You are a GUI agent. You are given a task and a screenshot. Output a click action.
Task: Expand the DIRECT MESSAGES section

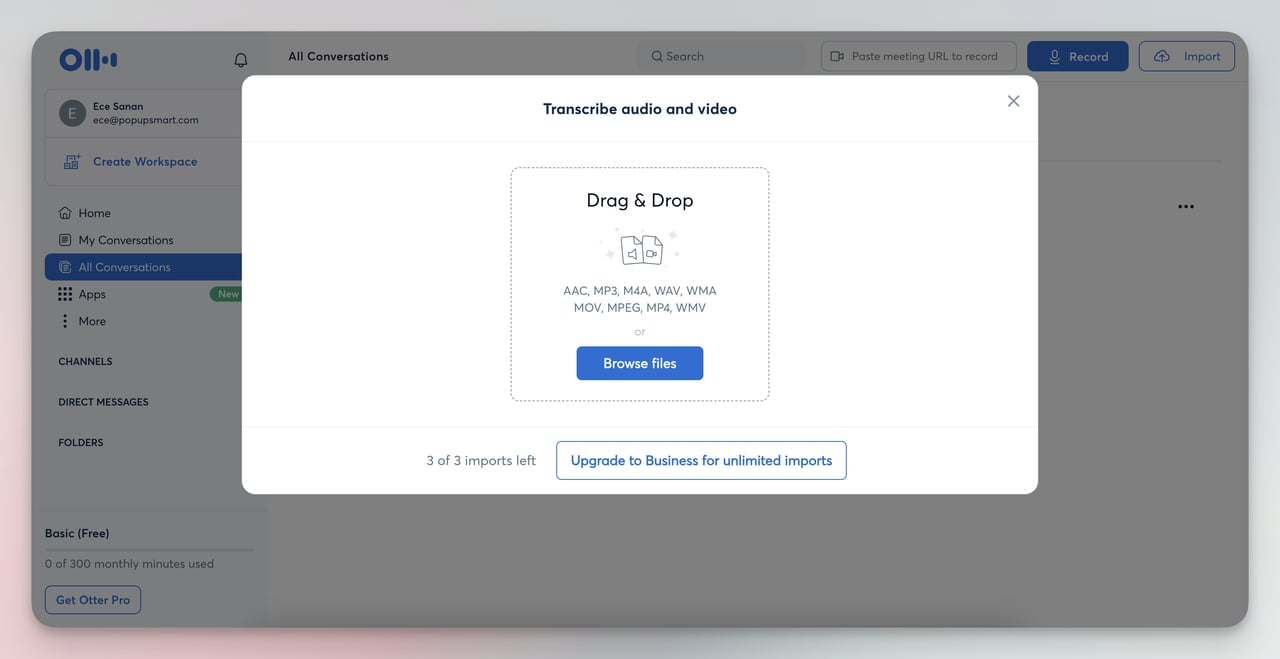click(103, 402)
